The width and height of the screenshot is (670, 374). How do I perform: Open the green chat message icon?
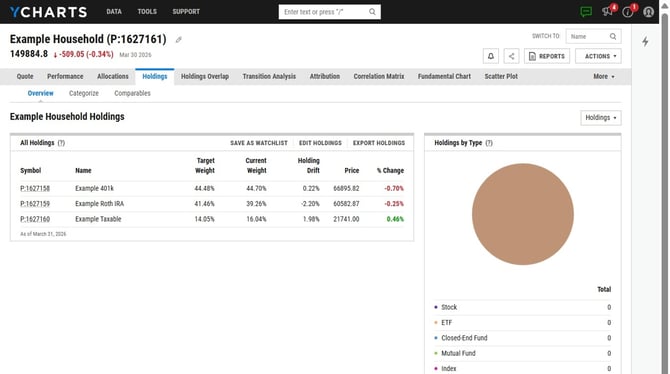click(x=586, y=12)
